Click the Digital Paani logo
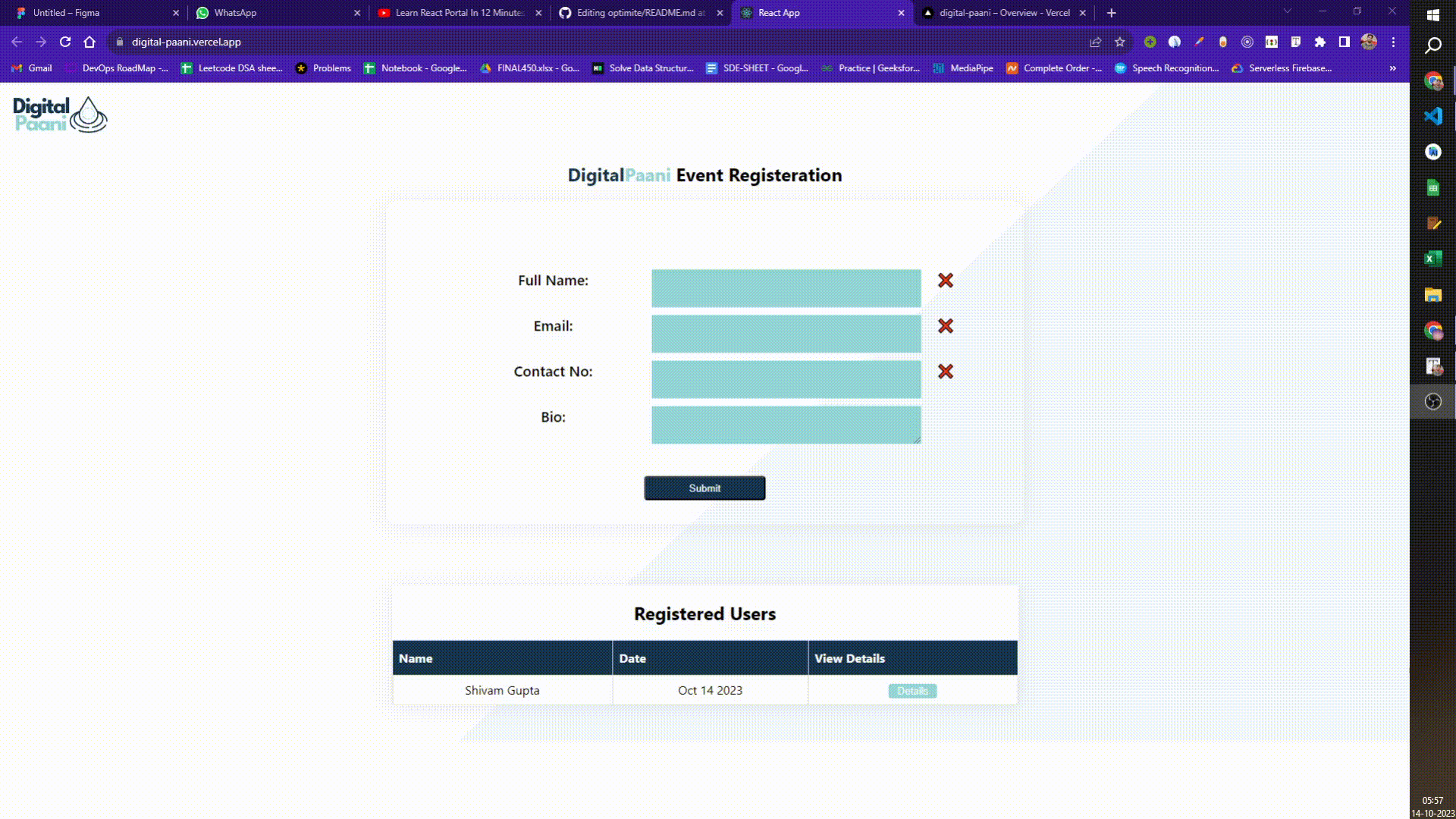The width and height of the screenshot is (1456, 819). [x=60, y=115]
